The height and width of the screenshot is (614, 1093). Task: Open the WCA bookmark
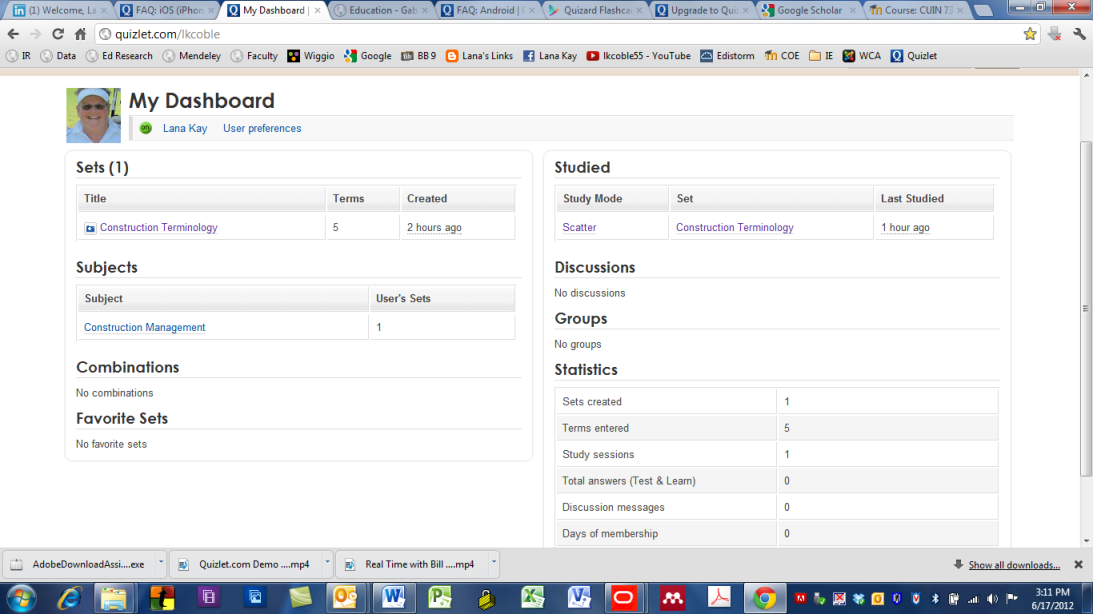tap(862, 56)
